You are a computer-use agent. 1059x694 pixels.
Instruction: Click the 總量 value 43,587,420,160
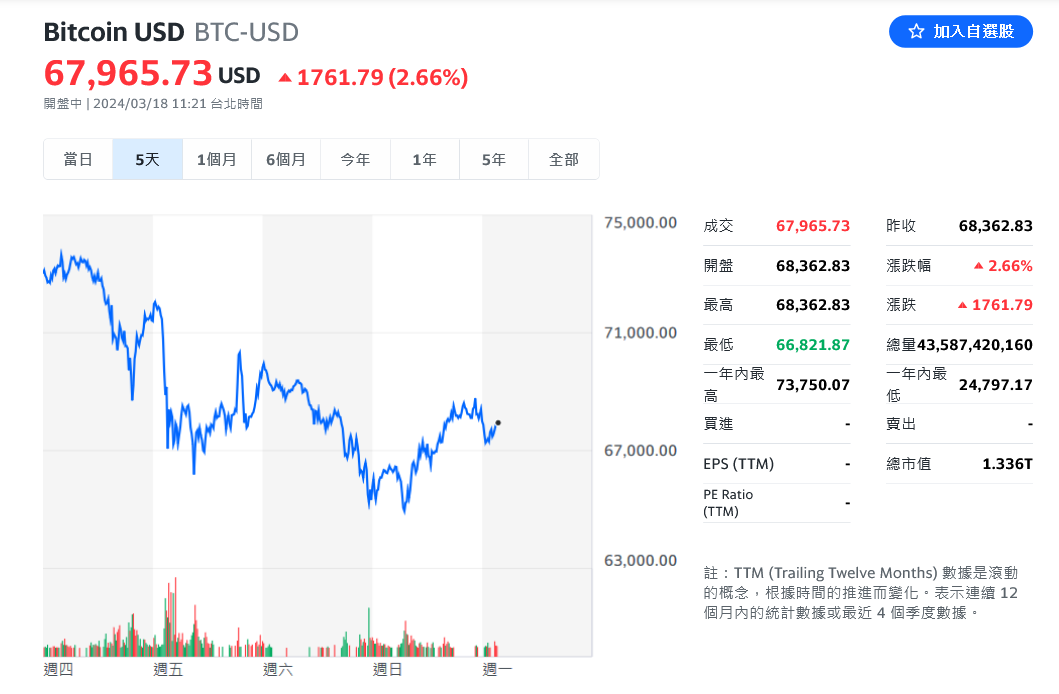975,345
